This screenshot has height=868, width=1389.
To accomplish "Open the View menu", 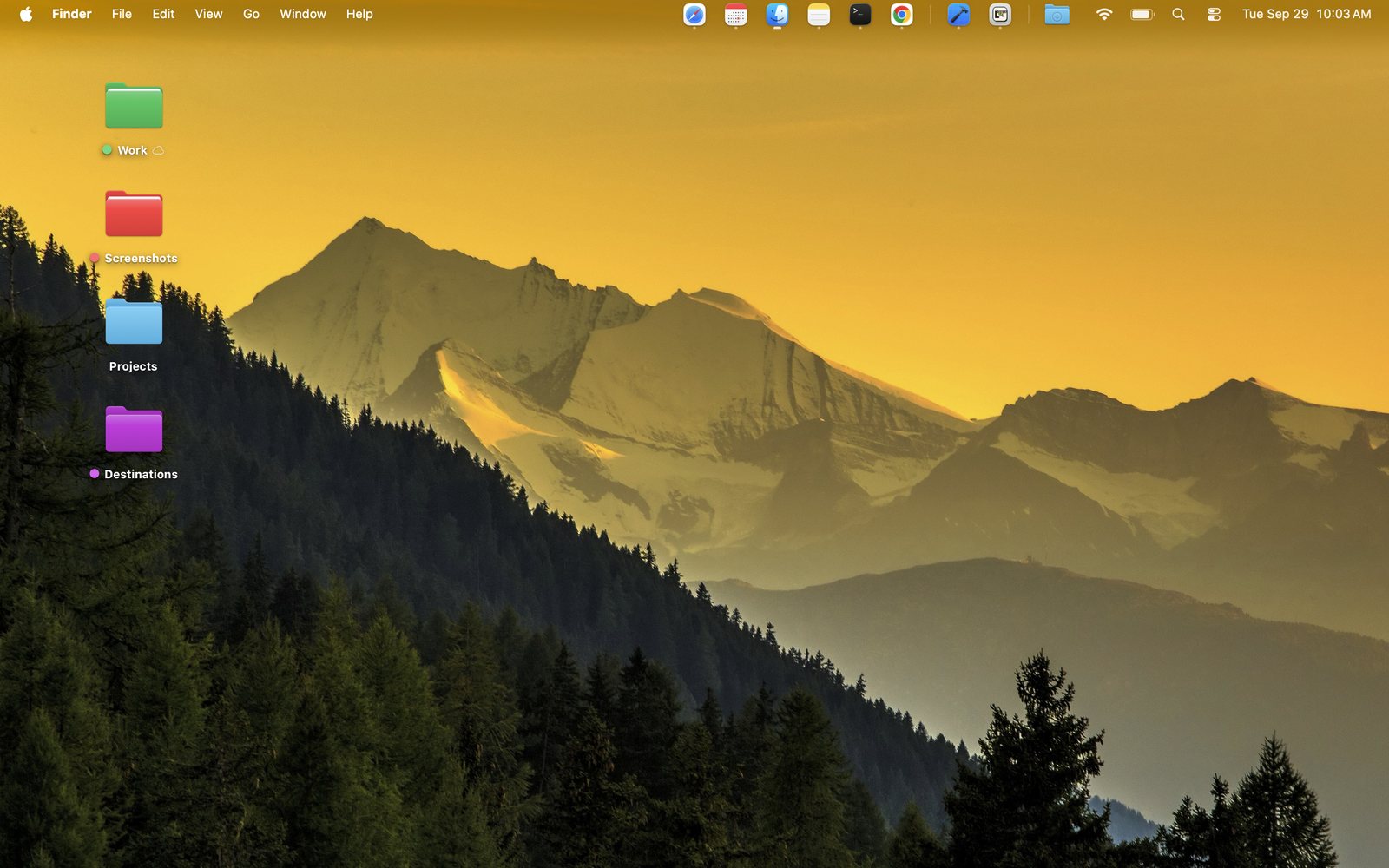I will point(208,14).
